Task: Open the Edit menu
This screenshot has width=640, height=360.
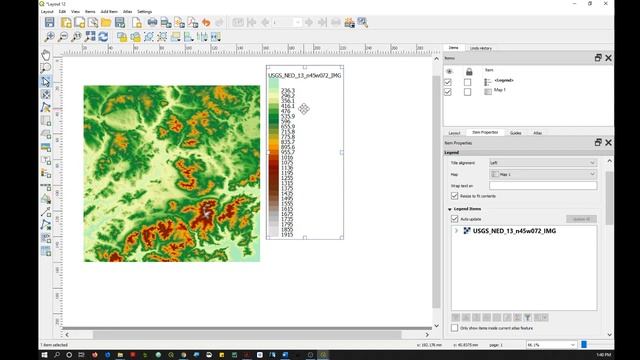Action: pyautogui.click(x=62, y=11)
